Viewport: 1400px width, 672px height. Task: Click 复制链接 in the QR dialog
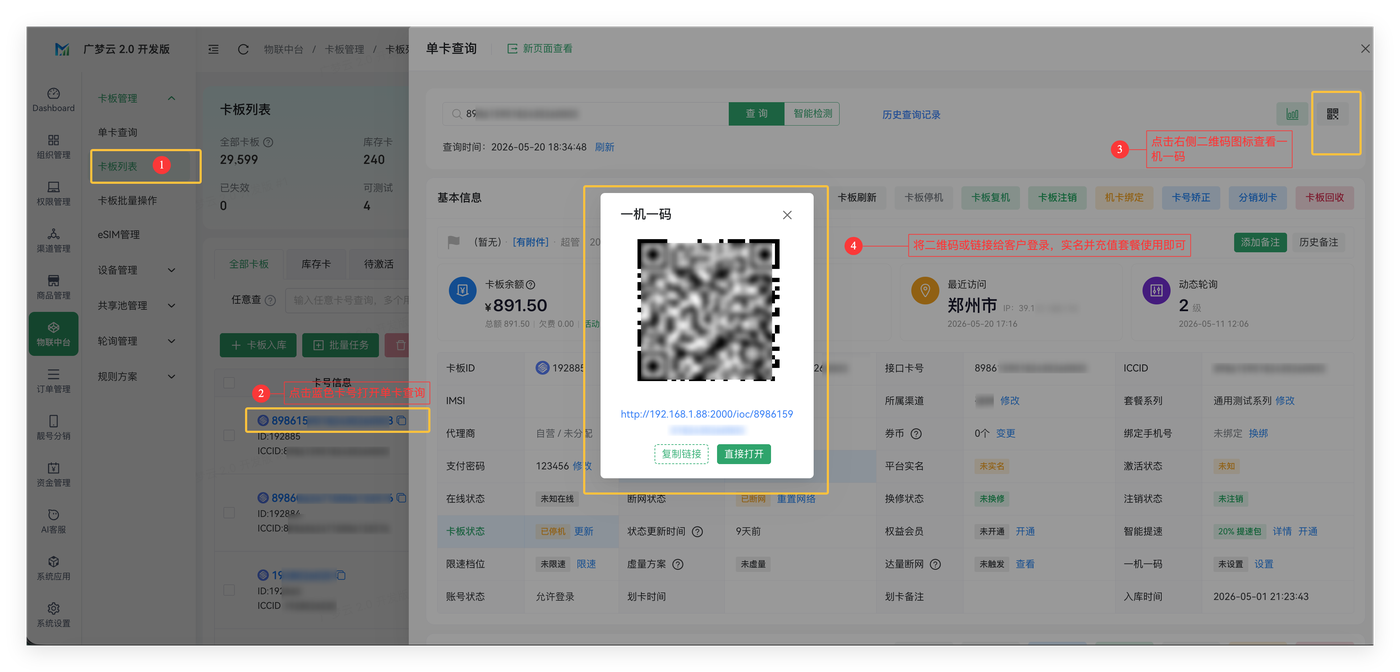click(681, 454)
